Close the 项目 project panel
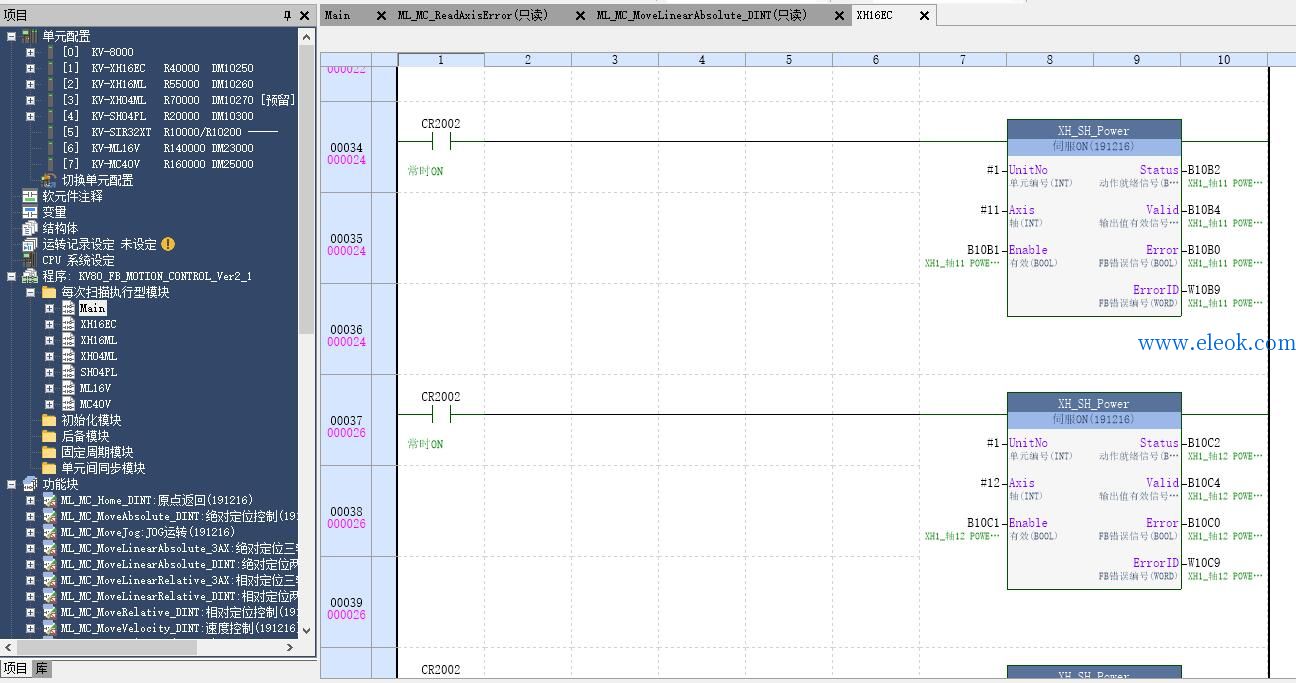 tap(305, 16)
